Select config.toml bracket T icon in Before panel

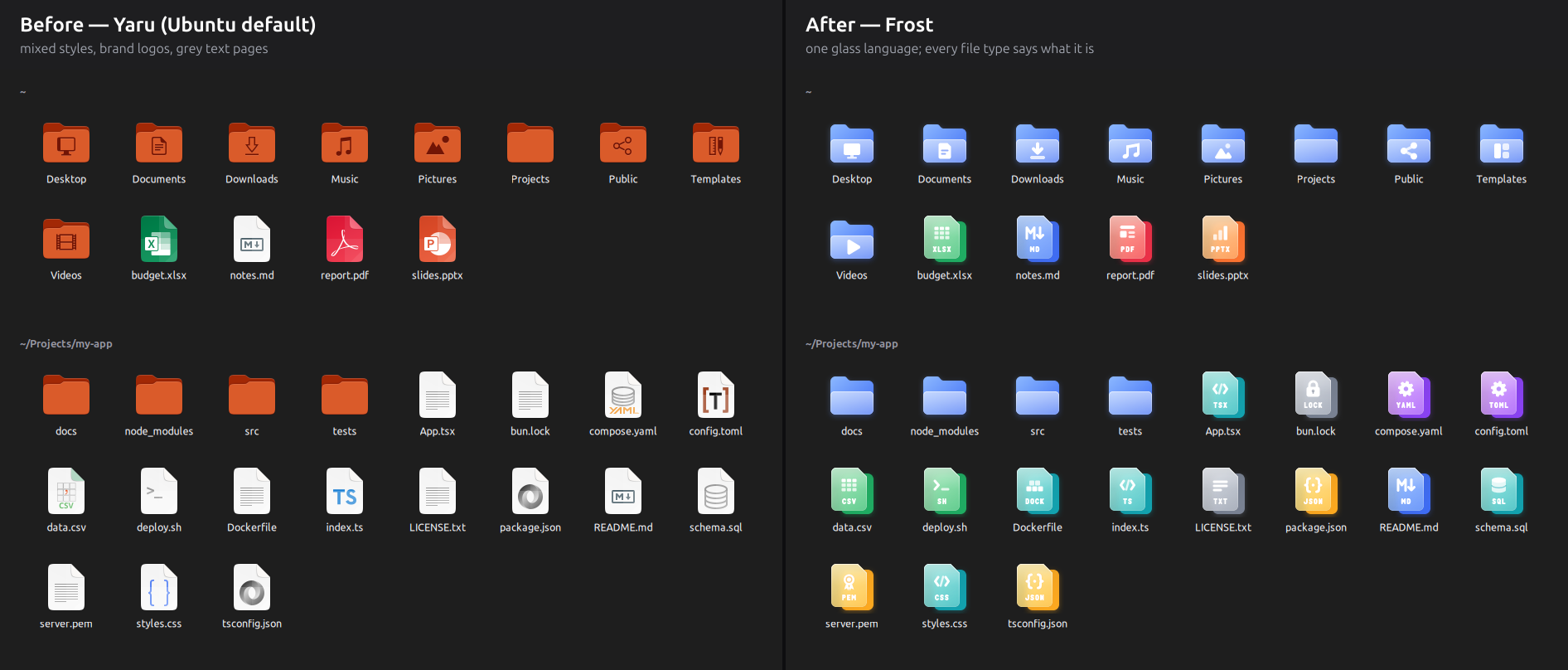coord(716,395)
